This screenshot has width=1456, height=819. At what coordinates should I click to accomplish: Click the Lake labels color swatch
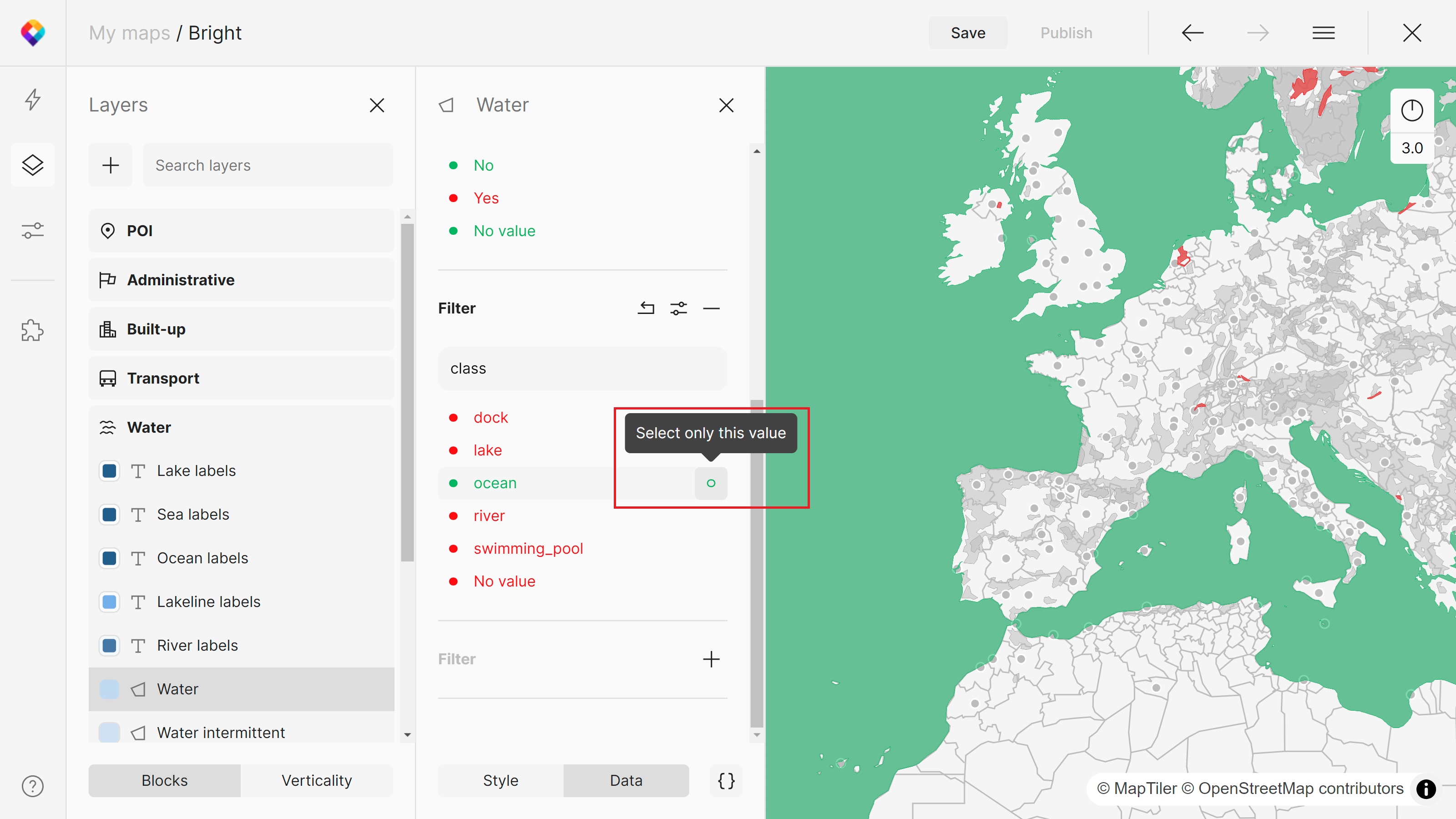click(x=109, y=471)
